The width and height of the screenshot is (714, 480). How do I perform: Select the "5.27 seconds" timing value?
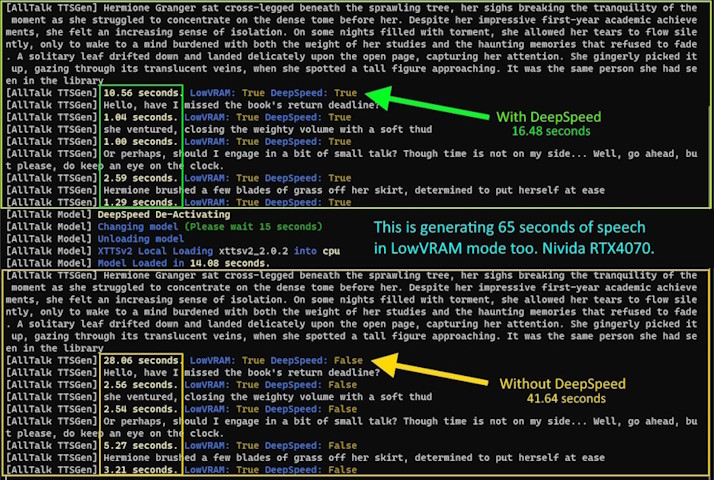coord(138,446)
